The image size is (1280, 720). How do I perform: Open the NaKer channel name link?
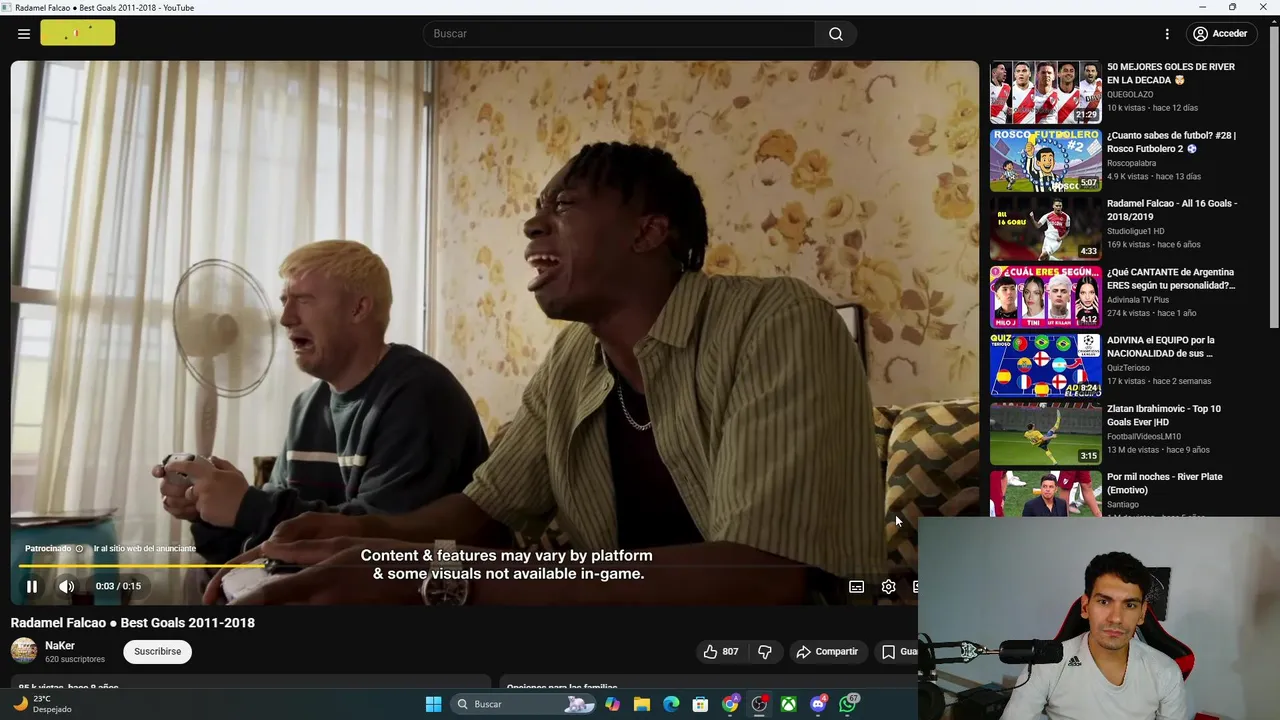point(60,646)
